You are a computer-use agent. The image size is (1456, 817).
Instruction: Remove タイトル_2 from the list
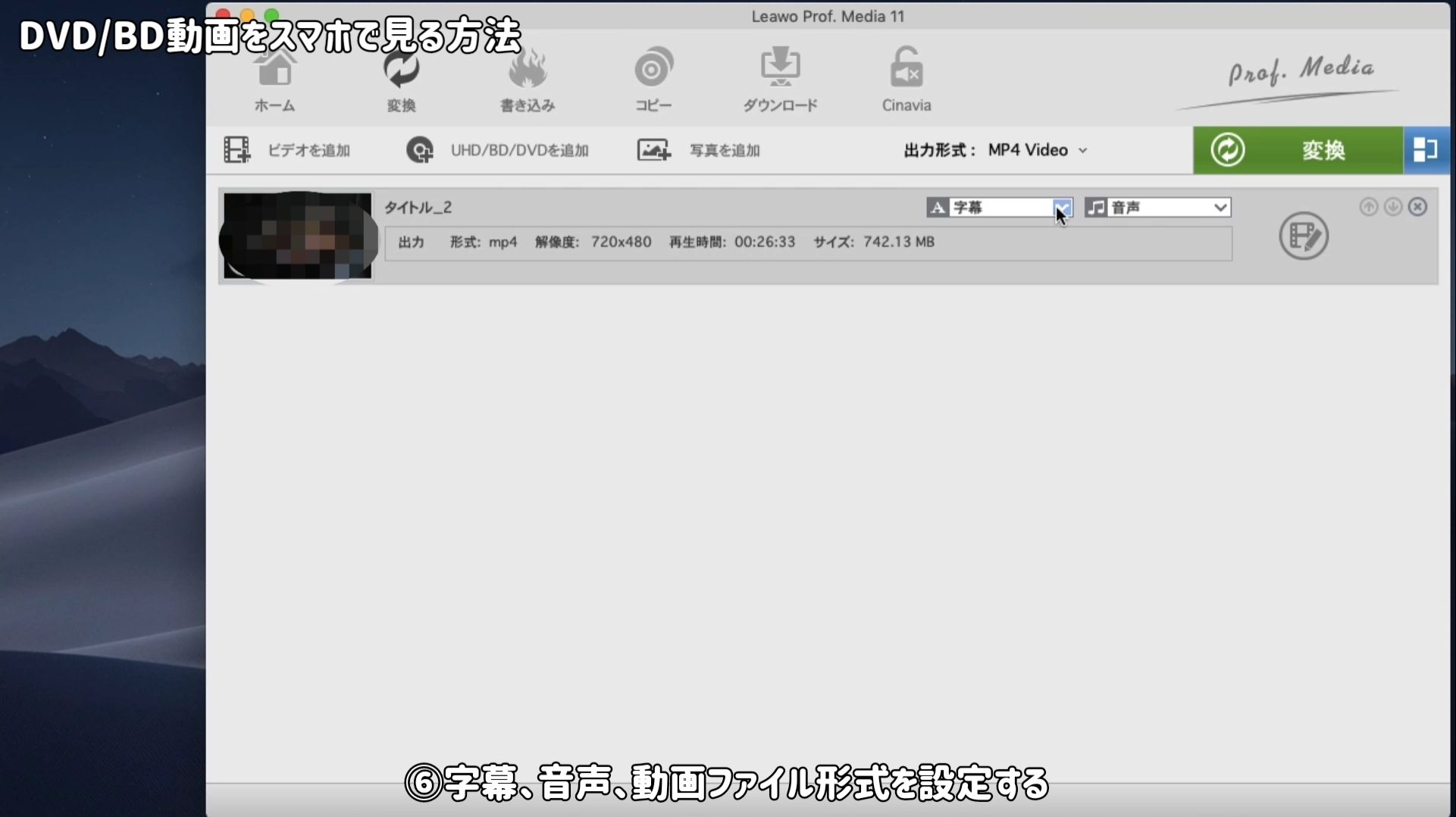tap(1418, 207)
